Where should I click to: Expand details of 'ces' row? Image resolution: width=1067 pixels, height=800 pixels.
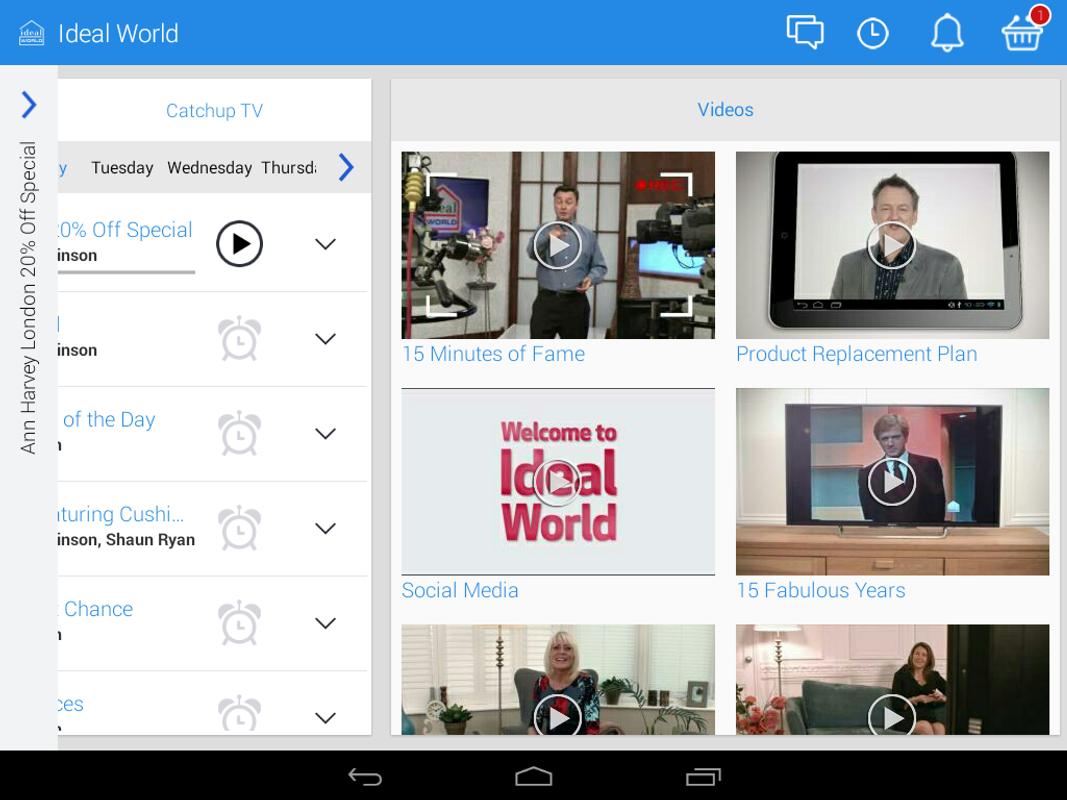coord(326,718)
